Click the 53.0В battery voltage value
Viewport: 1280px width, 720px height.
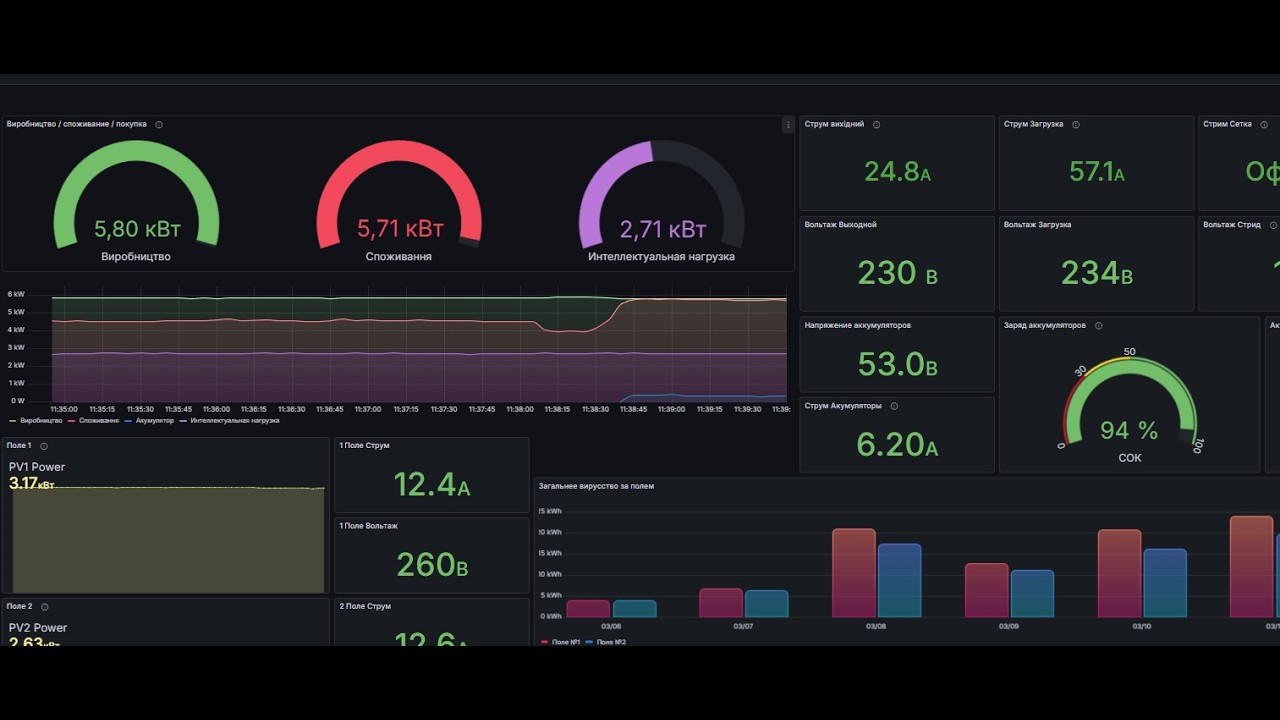click(897, 364)
